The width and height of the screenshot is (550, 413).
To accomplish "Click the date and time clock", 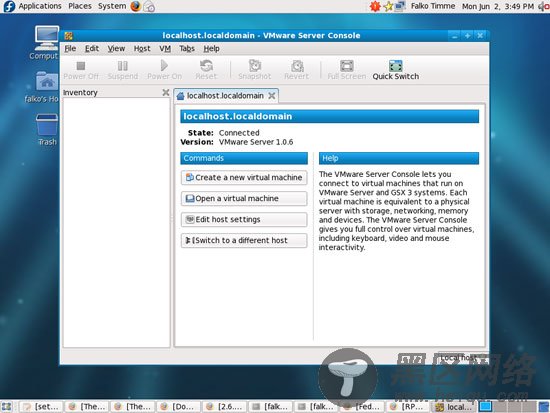I will pyautogui.click(x=498, y=6).
